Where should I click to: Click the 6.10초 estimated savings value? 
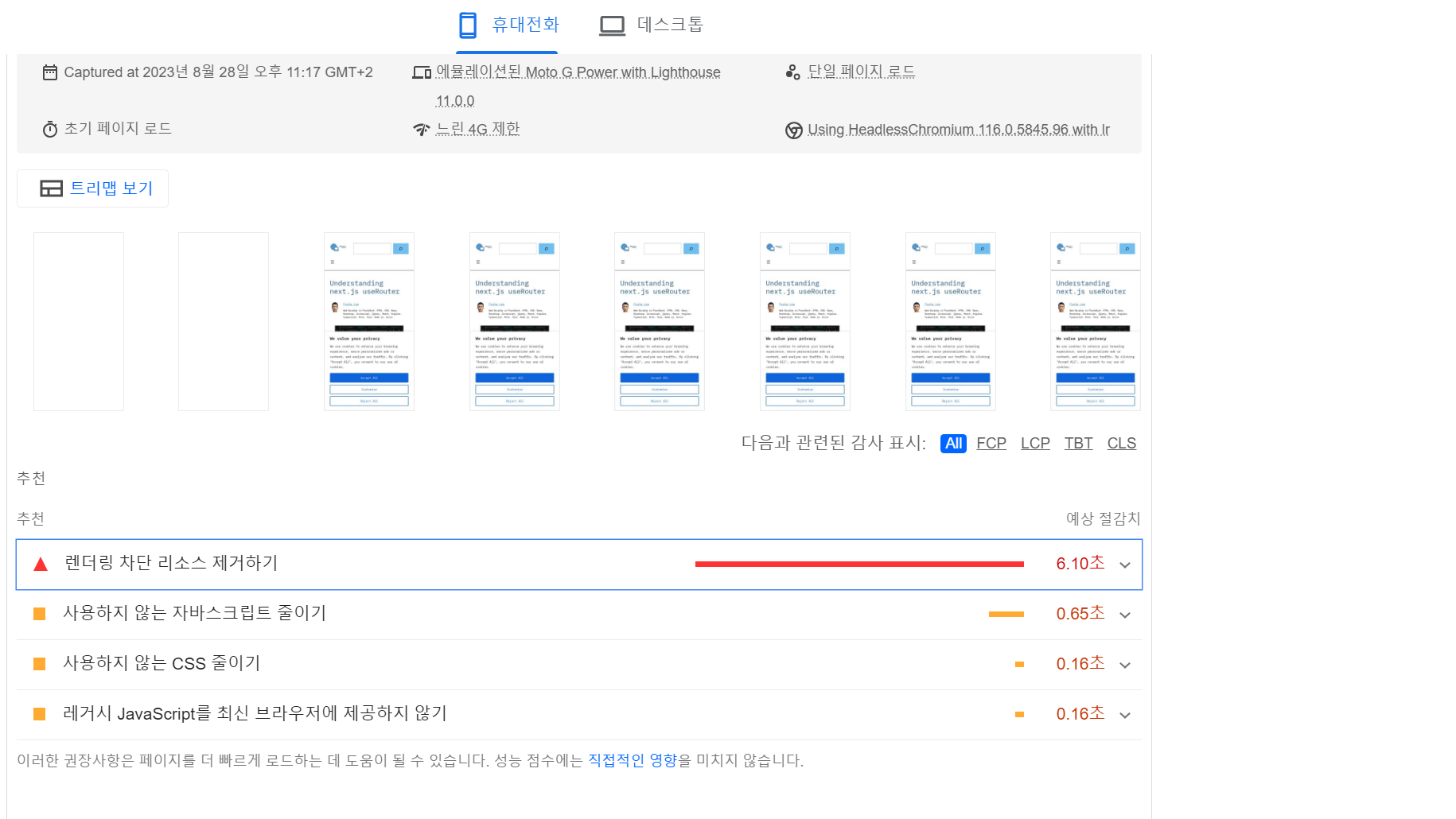[x=1080, y=563]
